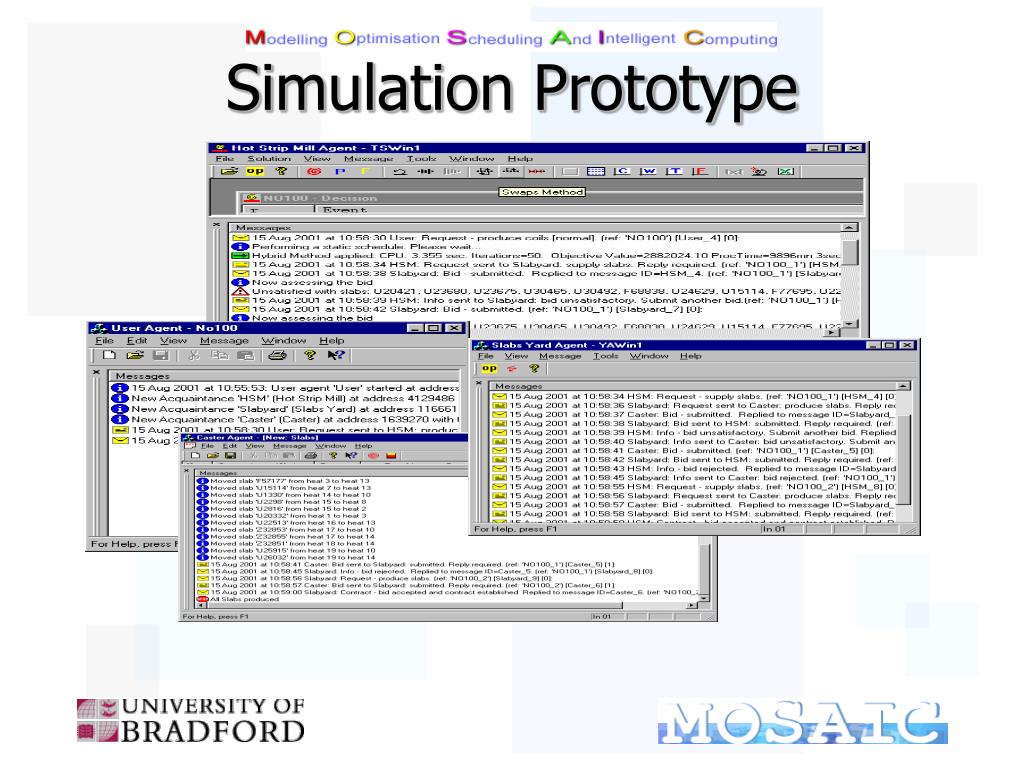This screenshot has width=1024, height=768.
Task: Click help icon in Slabs Yard Agent toolbar
Action: tap(534, 368)
